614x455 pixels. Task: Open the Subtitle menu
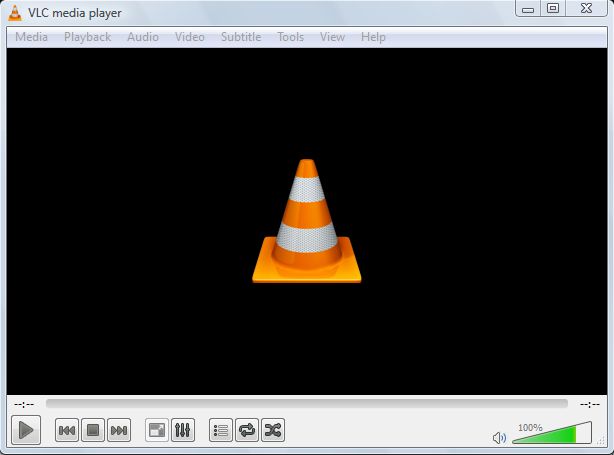(x=241, y=37)
